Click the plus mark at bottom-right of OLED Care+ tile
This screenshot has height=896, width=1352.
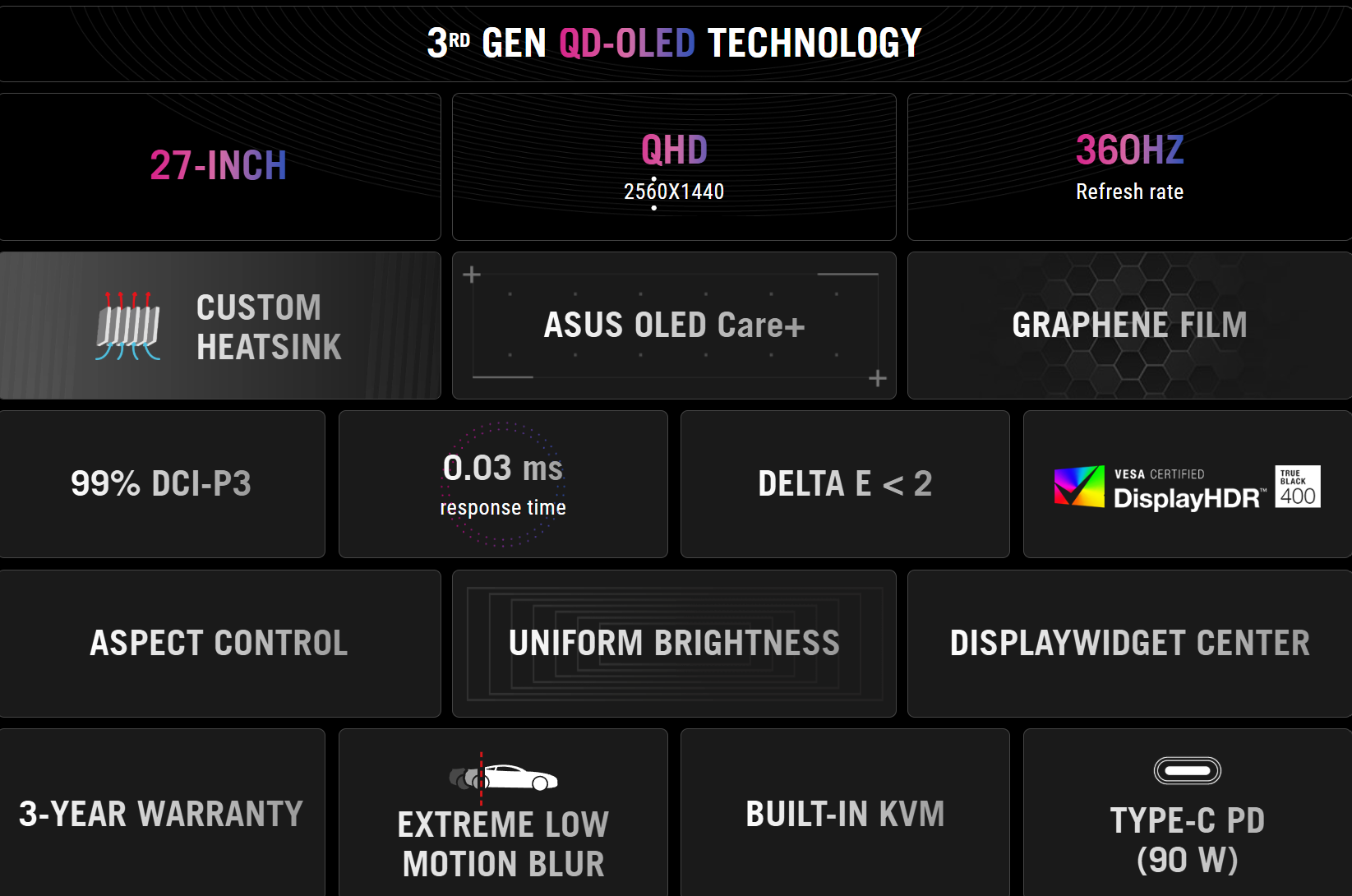pos(878,378)
